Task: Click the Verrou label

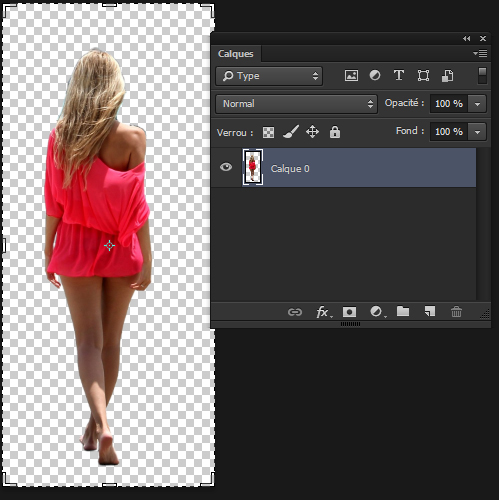Action: coord(235,133)
